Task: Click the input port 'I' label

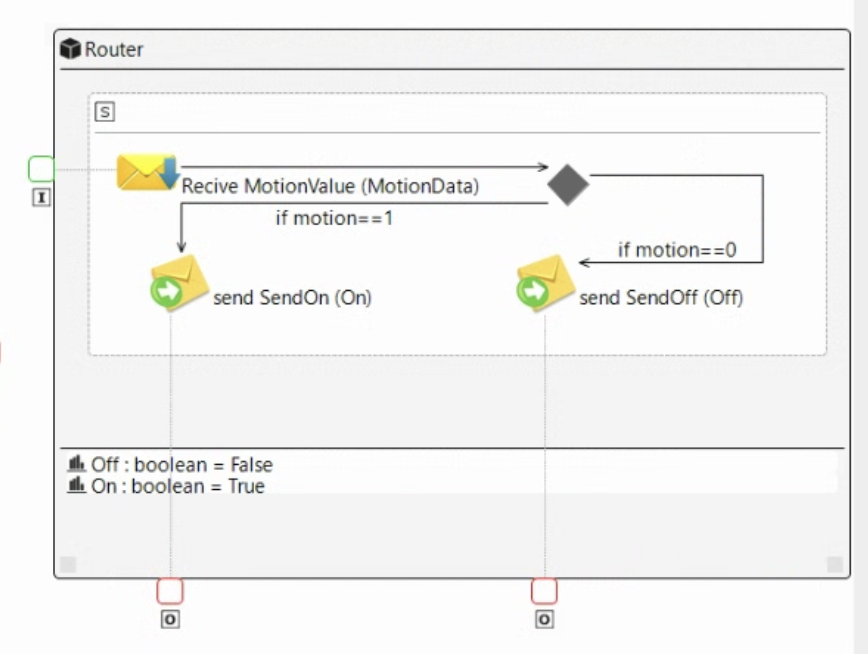Action: tap(41, 198)
